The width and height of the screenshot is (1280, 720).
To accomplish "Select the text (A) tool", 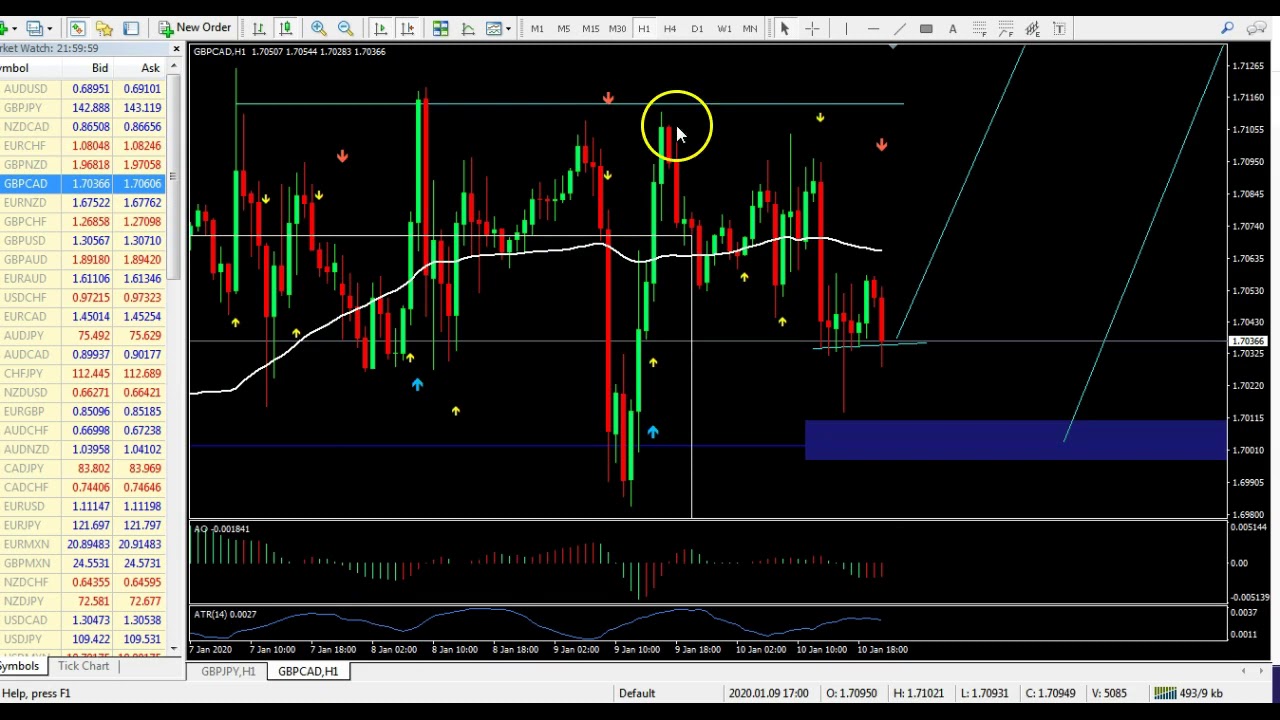I will (953, 28).
